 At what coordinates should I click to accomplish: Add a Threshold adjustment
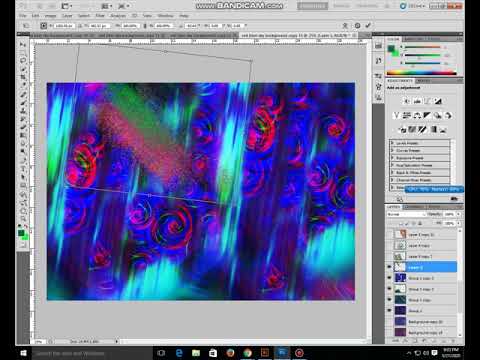(422, 129)
